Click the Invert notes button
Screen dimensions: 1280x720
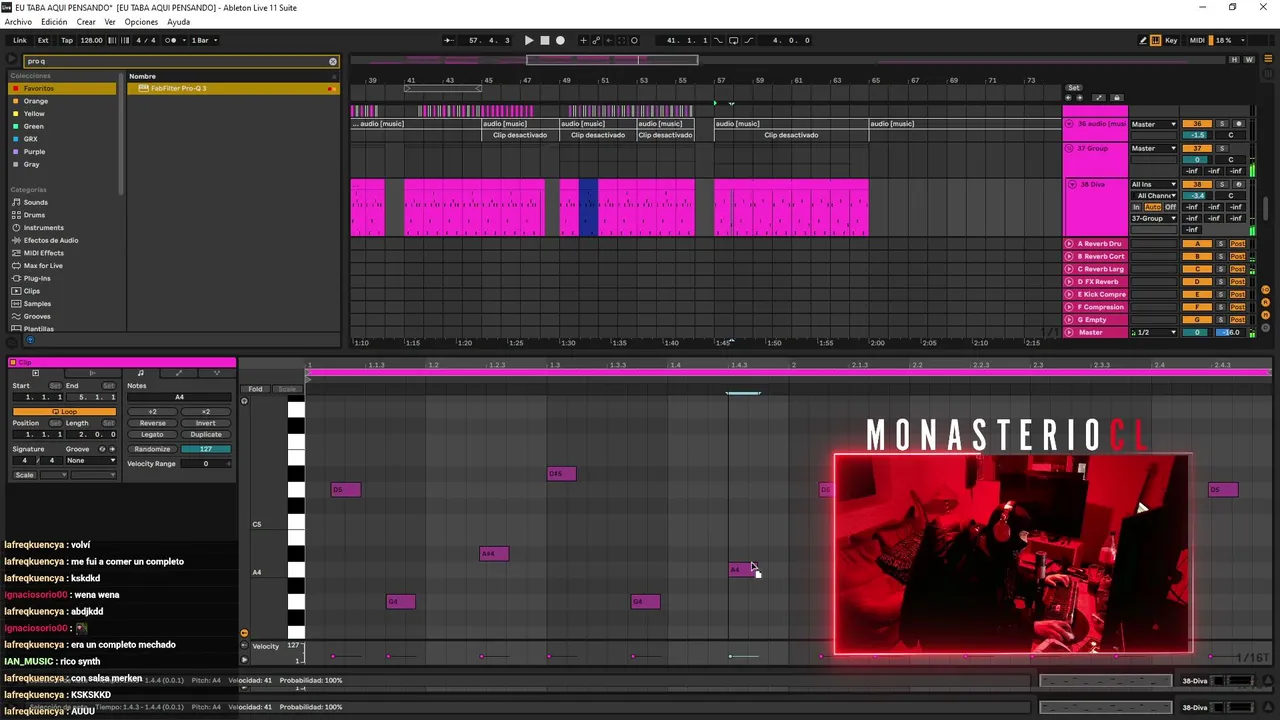(x=205, y=423)
